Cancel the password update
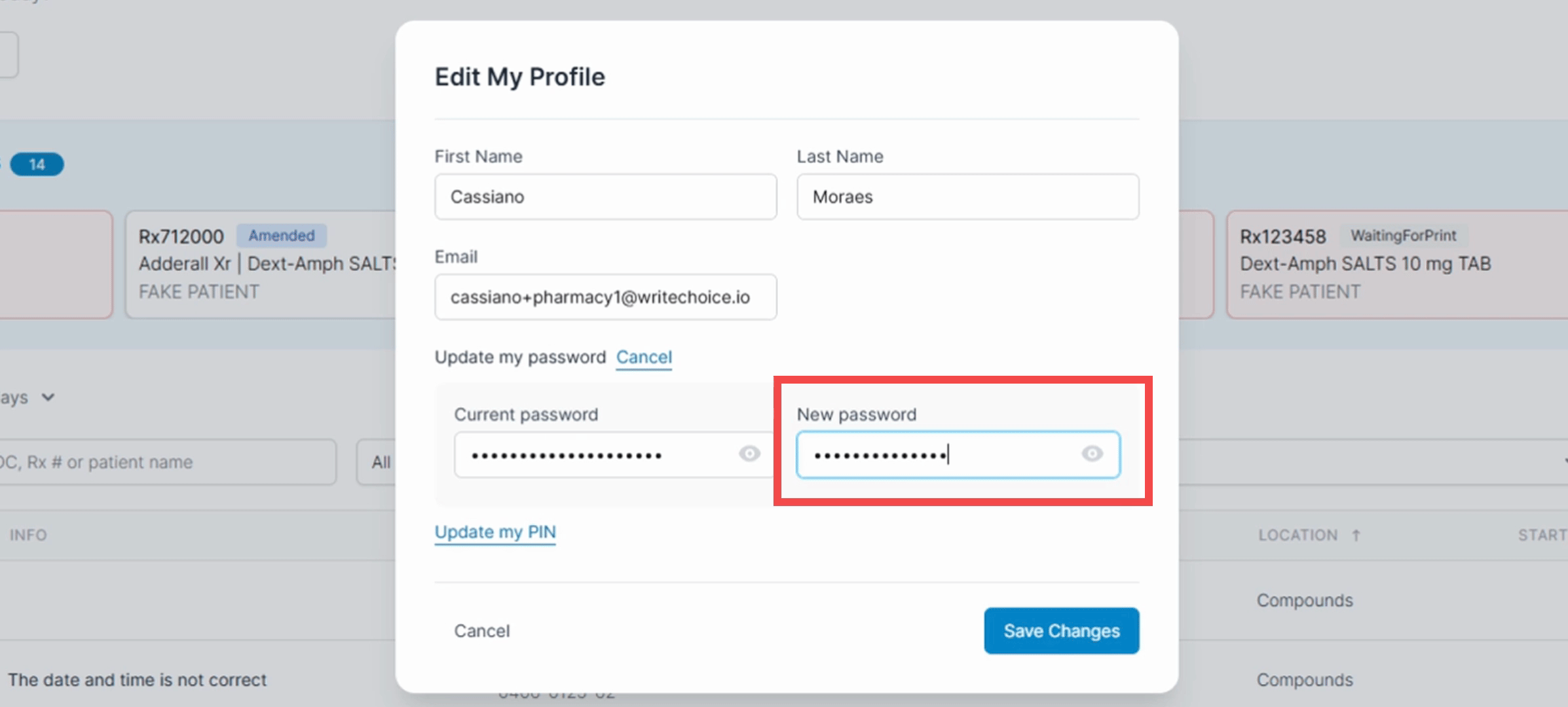1568x707 pixels. (x=643, y=357)
